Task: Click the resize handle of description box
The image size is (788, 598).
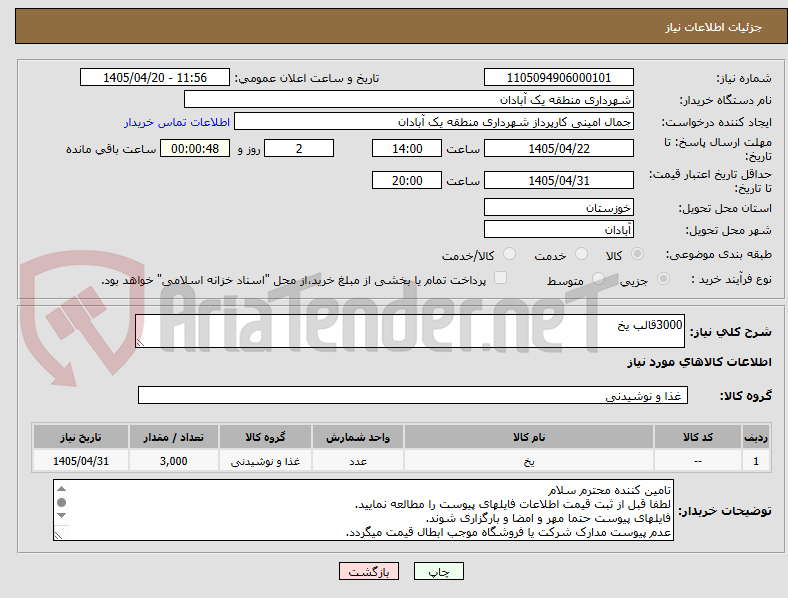Action: [140, 342]
